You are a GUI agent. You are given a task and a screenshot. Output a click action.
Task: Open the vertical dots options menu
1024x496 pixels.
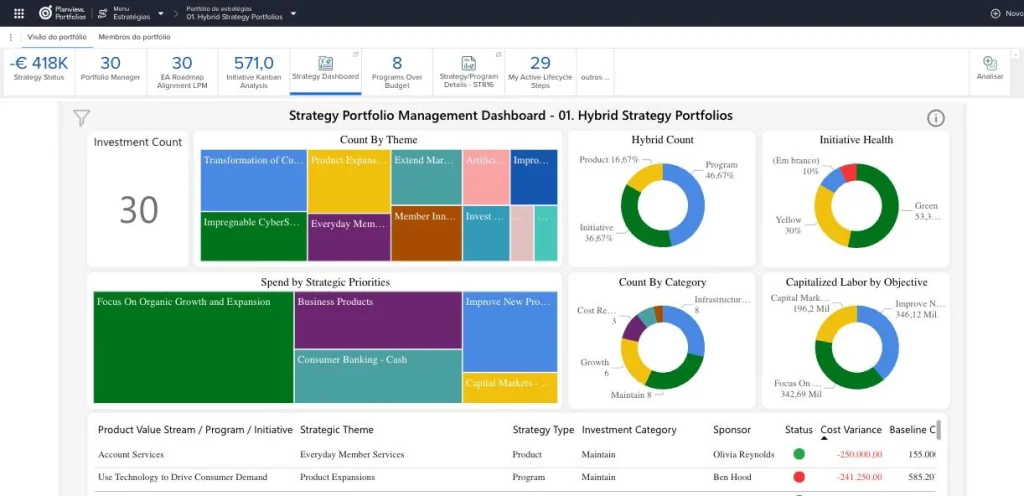(11, 37)
